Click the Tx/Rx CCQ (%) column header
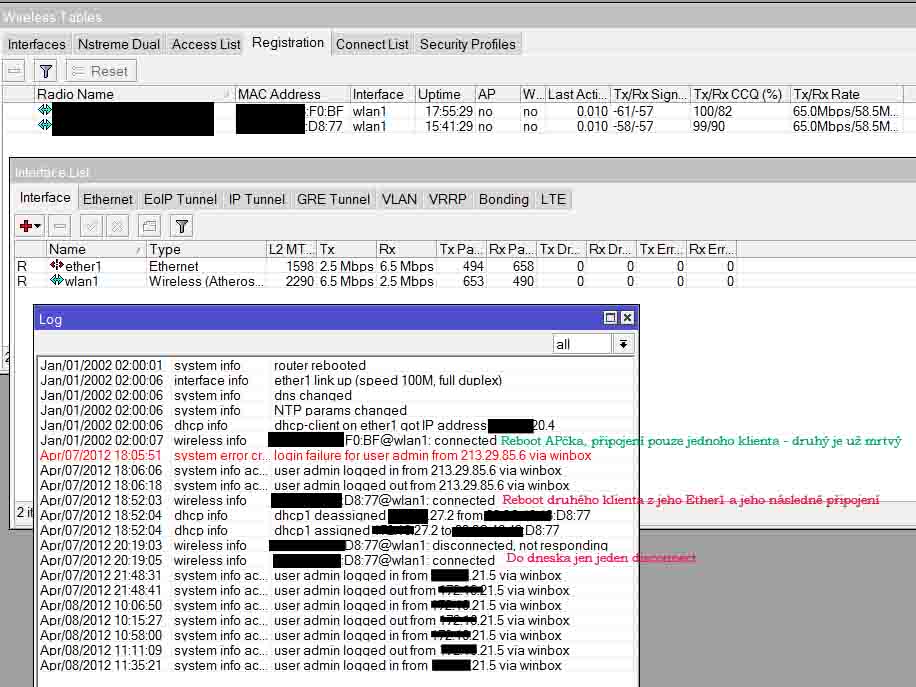The width and height of the screenshot is (916, 687). [x=740, y=94]
